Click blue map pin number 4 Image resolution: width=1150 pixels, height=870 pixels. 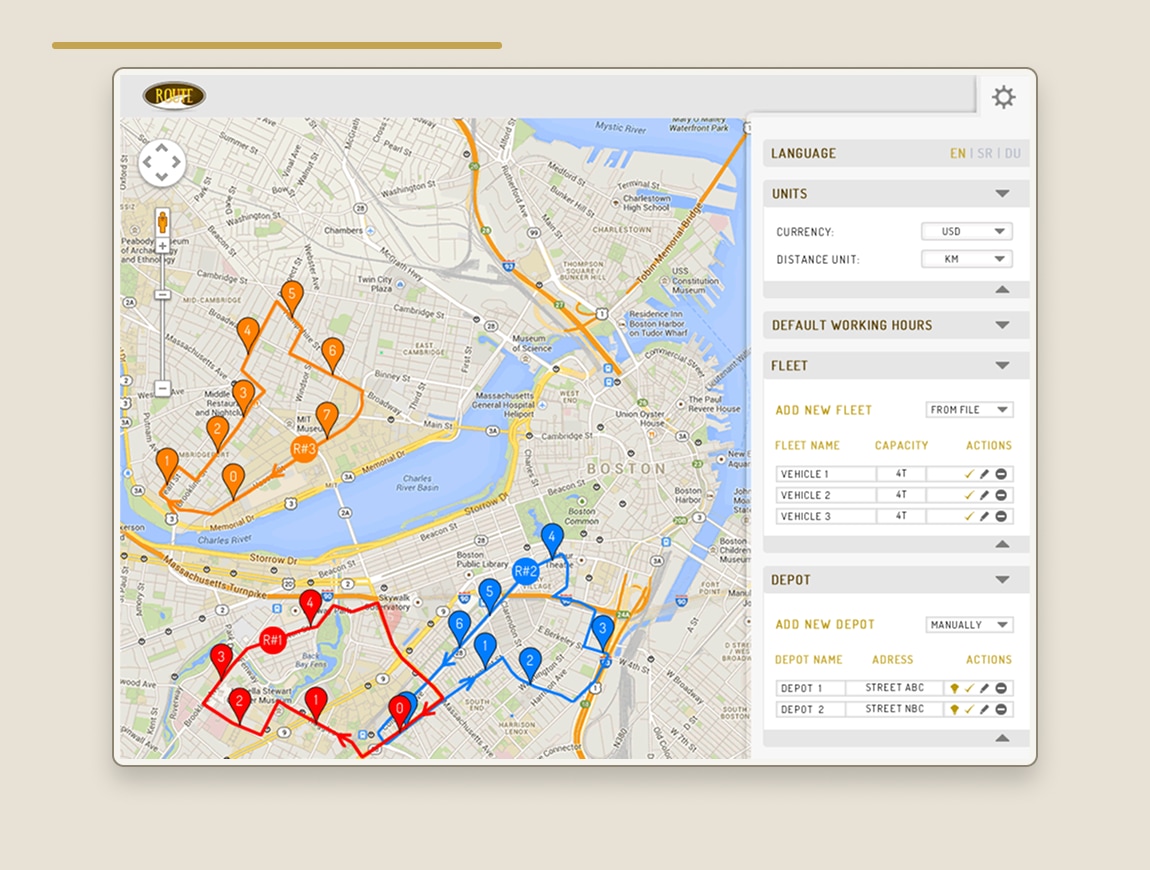552,541
